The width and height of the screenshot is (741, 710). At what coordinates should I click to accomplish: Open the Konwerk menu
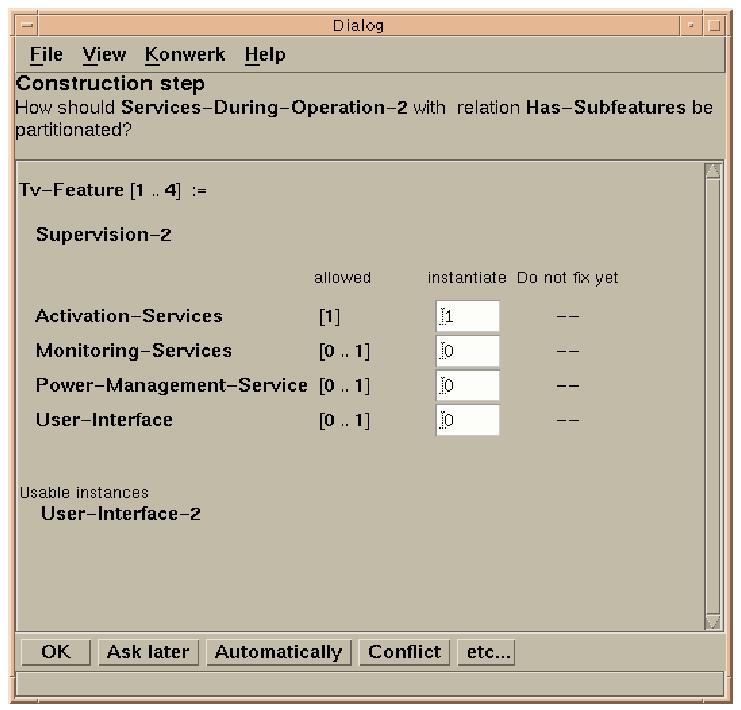coord(185,54)
